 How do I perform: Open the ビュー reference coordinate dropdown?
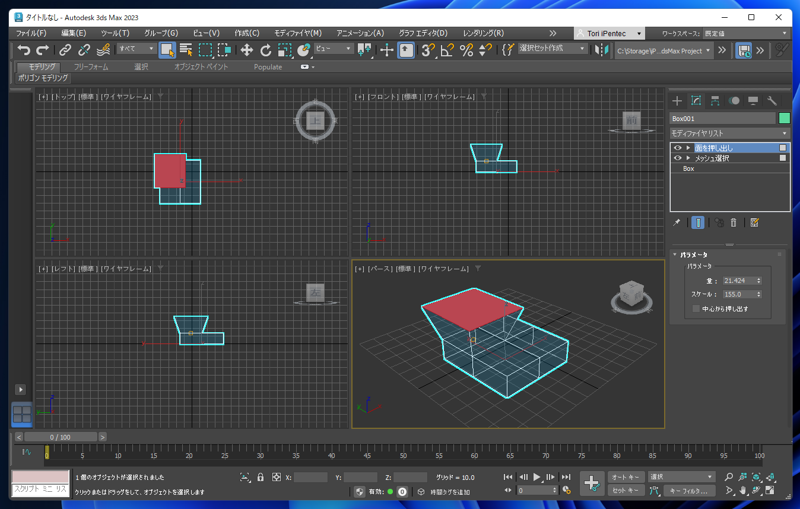(334, 48)
